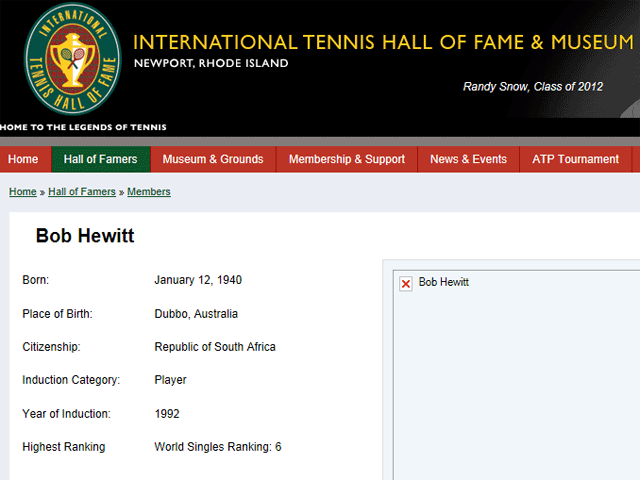Click the Home breadcrumb link

[x=23, y=192]
